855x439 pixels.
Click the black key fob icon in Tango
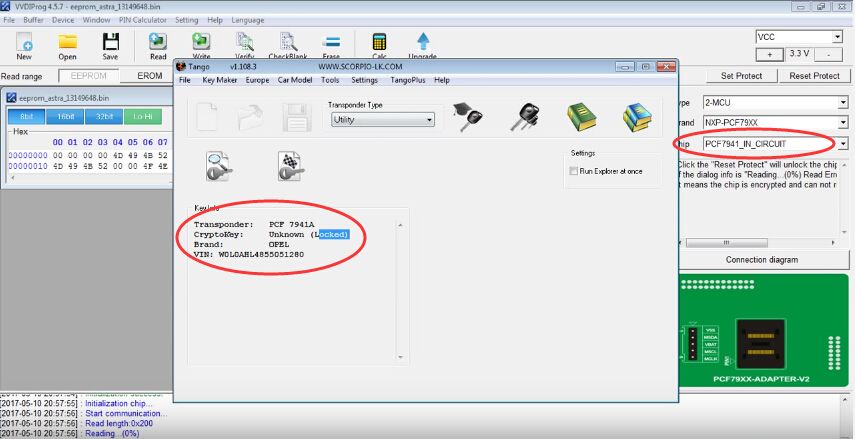[x=525, y=117]
